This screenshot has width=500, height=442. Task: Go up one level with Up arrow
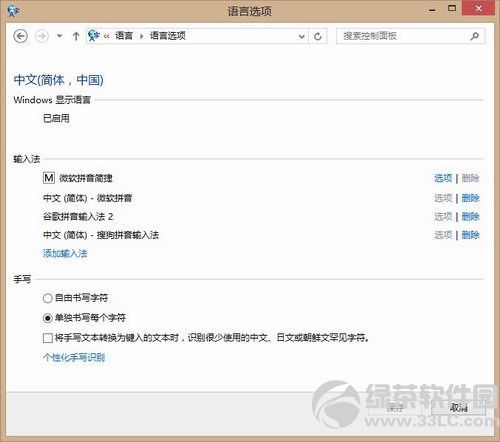(x=76, y=36)
